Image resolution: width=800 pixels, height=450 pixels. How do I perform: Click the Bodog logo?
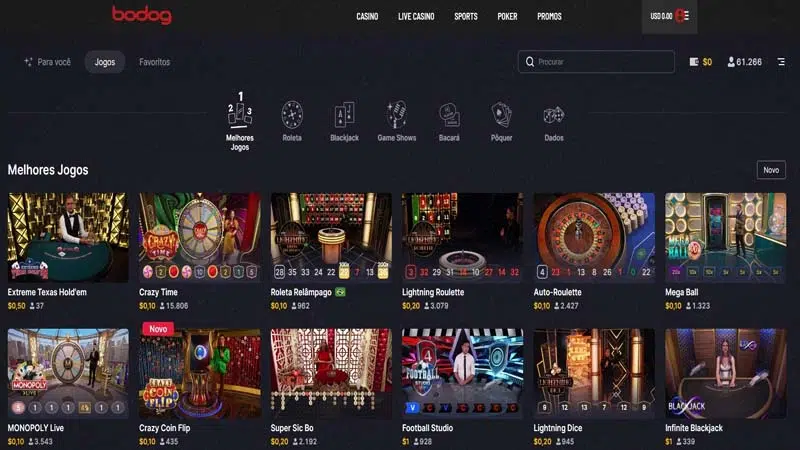click(x=142, y=15)
